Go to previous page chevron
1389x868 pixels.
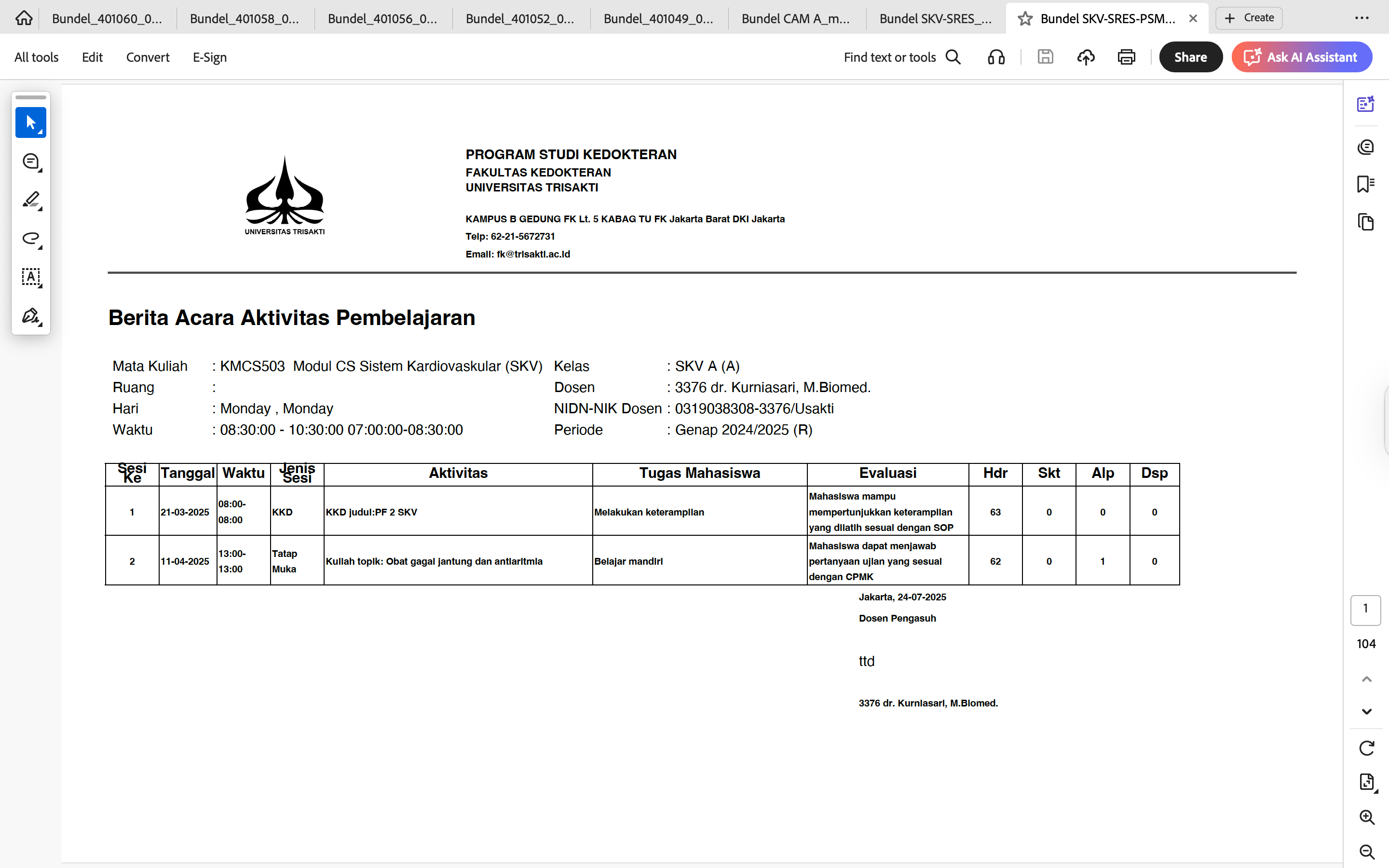(1367, 679)
